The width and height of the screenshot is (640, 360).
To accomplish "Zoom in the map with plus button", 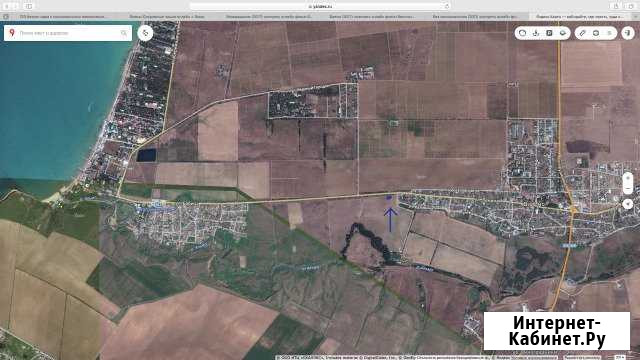I will pos(628,178).
